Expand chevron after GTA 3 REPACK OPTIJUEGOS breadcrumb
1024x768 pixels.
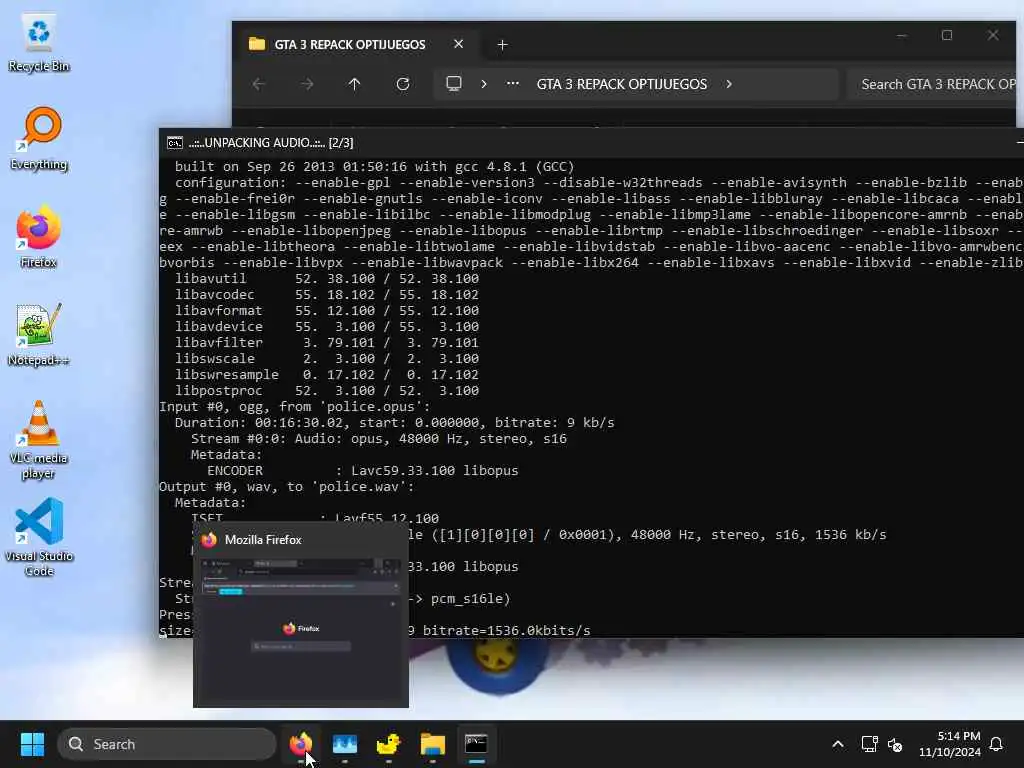point(729,84)
